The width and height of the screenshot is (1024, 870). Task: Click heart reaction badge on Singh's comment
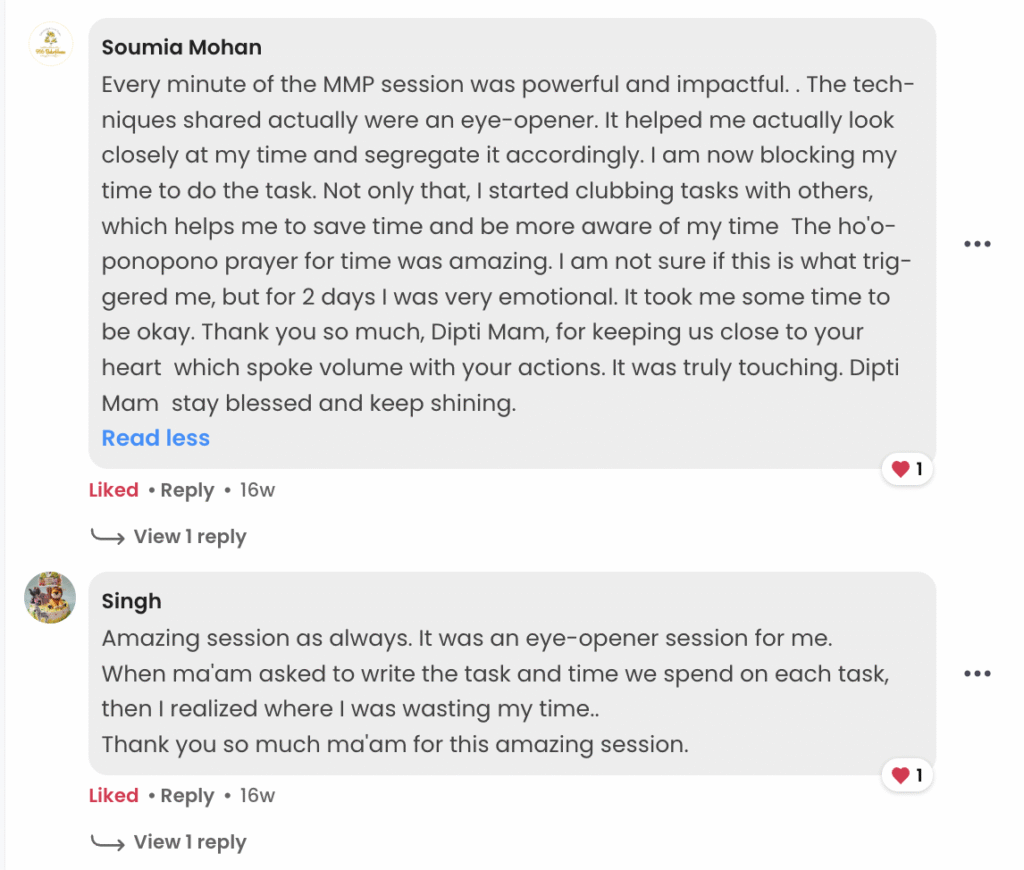[907, 775]
